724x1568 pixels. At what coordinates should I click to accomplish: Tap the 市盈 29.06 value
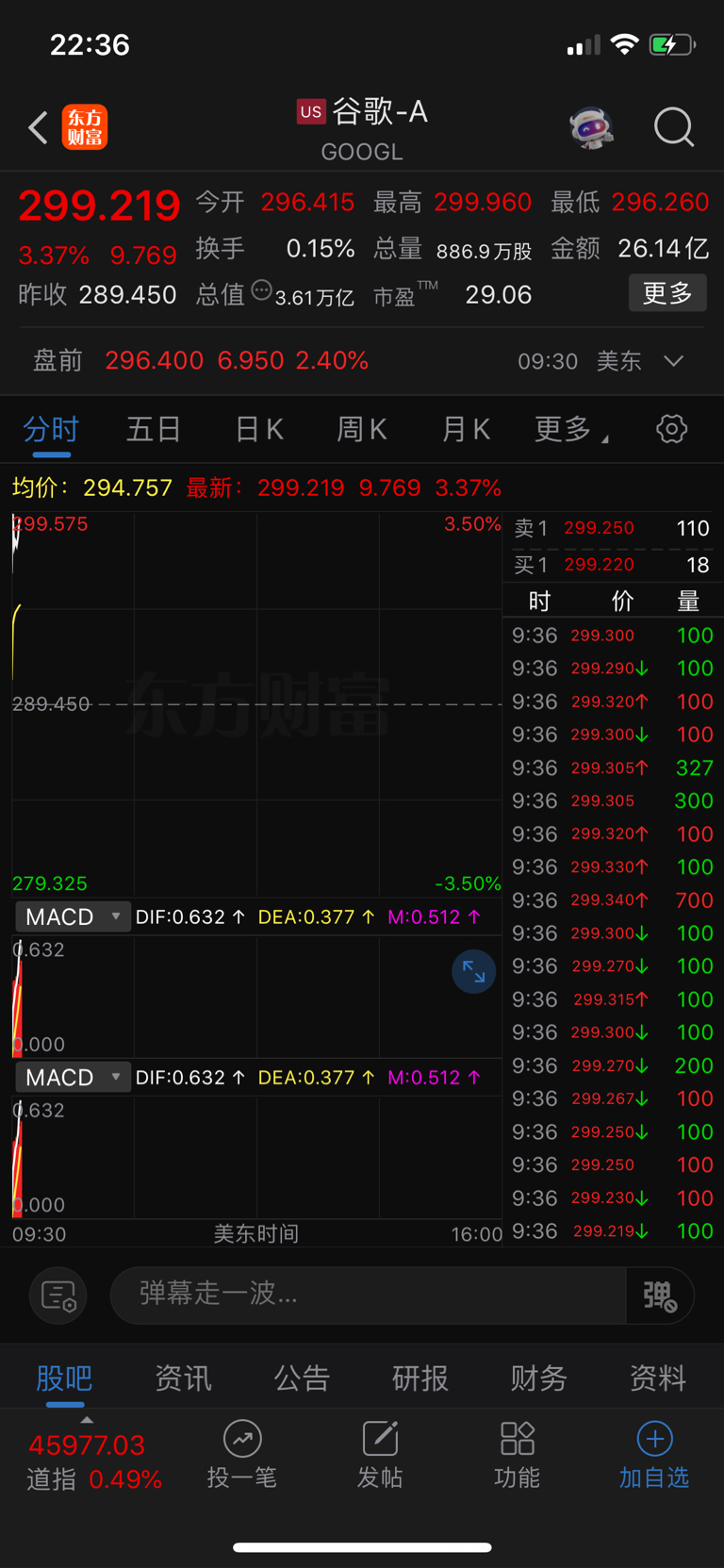point(499,294)
